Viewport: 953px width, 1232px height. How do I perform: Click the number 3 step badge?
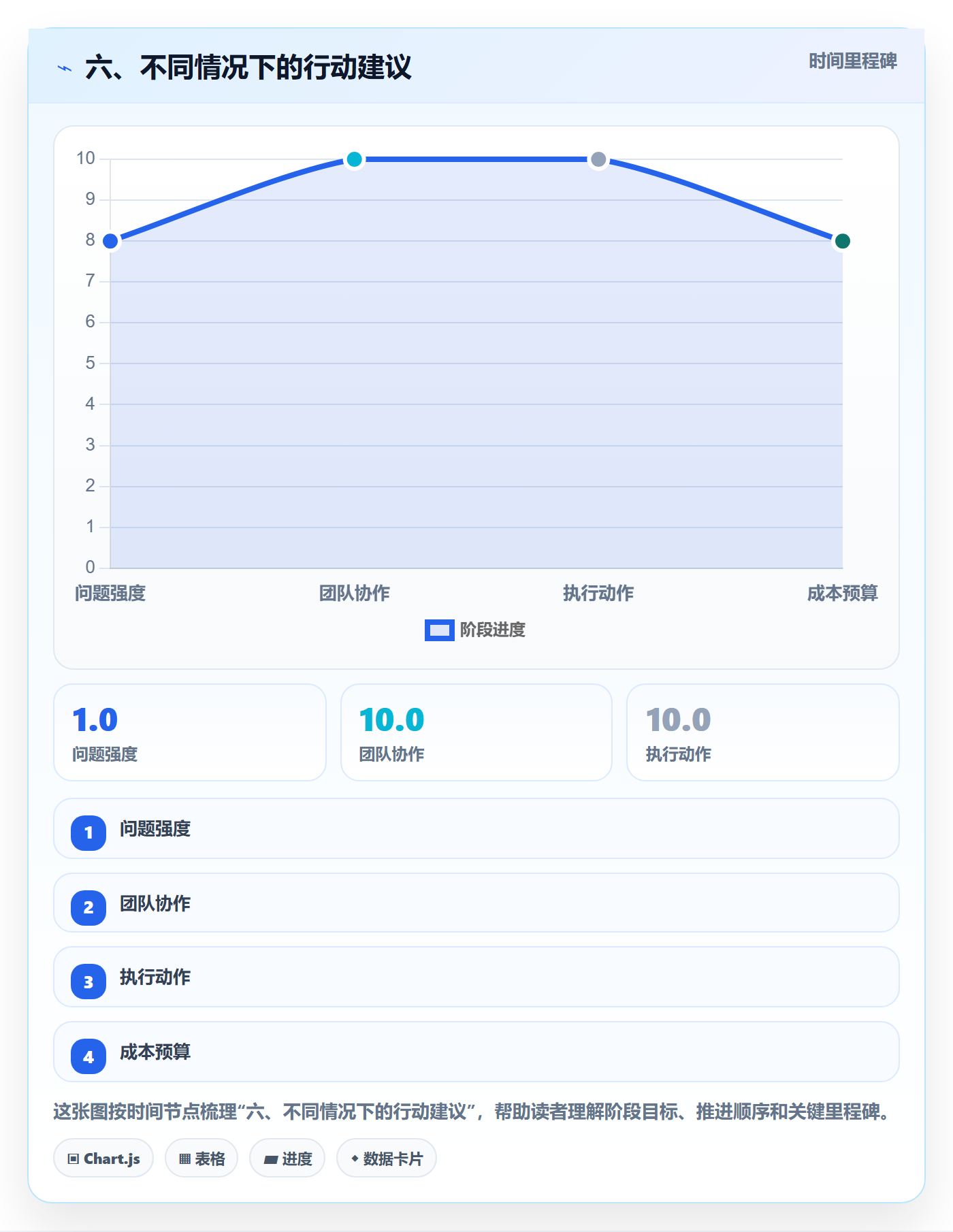coord(88,982)
